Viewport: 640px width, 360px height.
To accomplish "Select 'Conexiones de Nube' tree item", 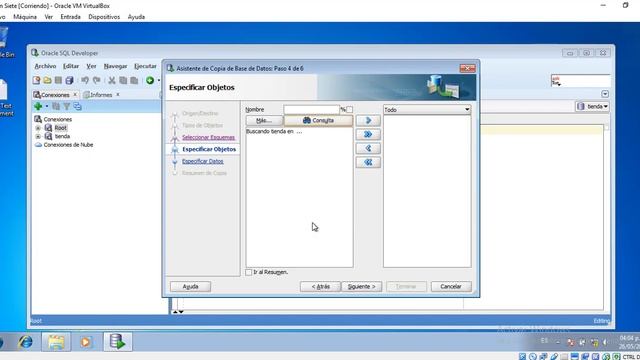I will (x=68, y=145).
